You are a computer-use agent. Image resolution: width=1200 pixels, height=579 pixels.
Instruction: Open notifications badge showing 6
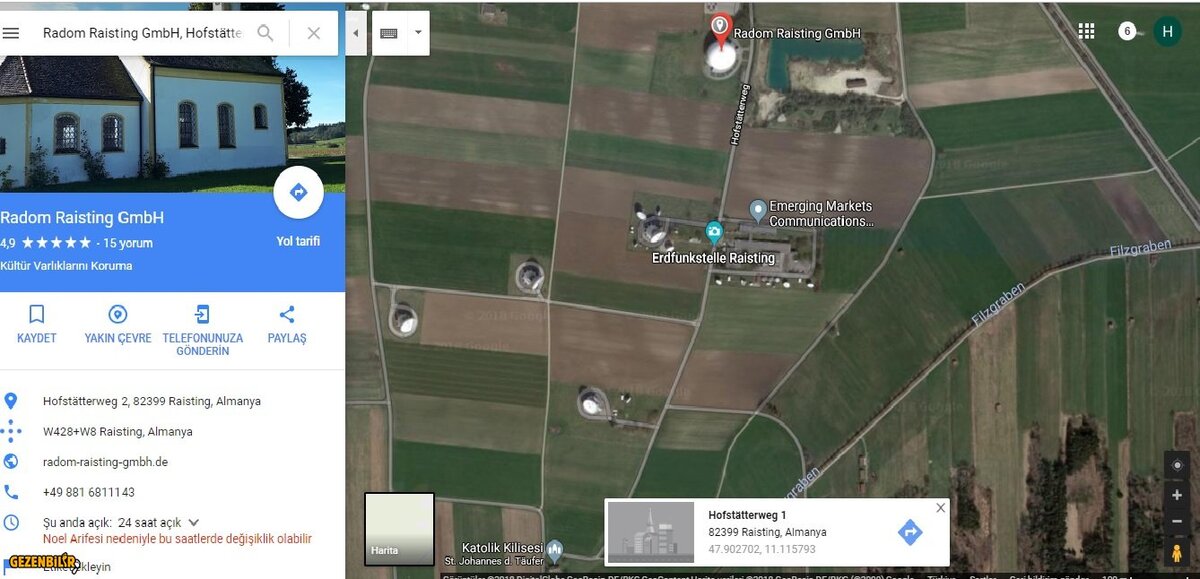point(1127,31)
